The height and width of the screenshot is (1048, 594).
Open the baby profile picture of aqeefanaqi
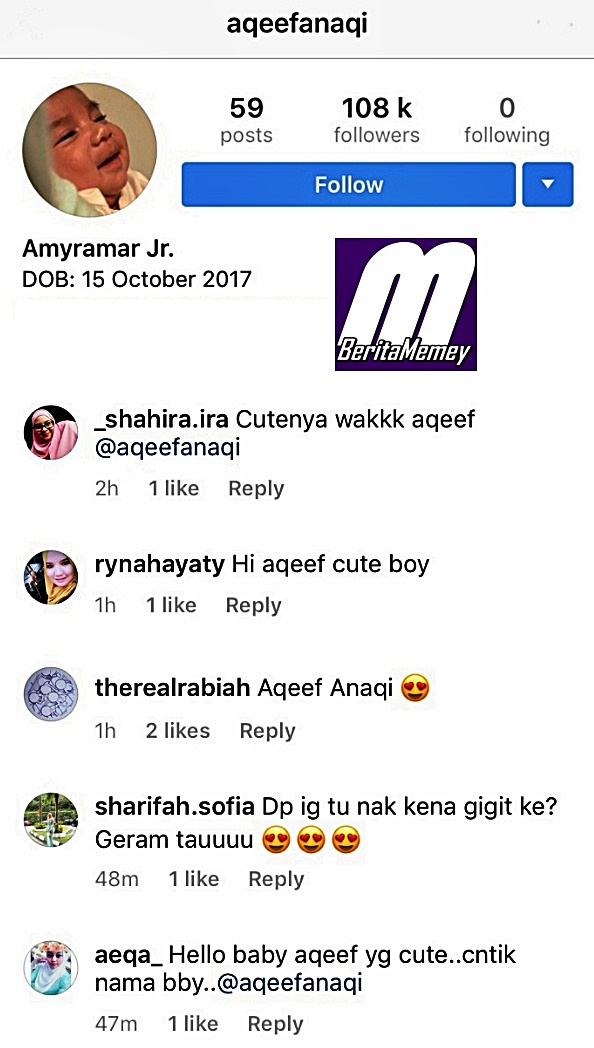coord(90,150)
